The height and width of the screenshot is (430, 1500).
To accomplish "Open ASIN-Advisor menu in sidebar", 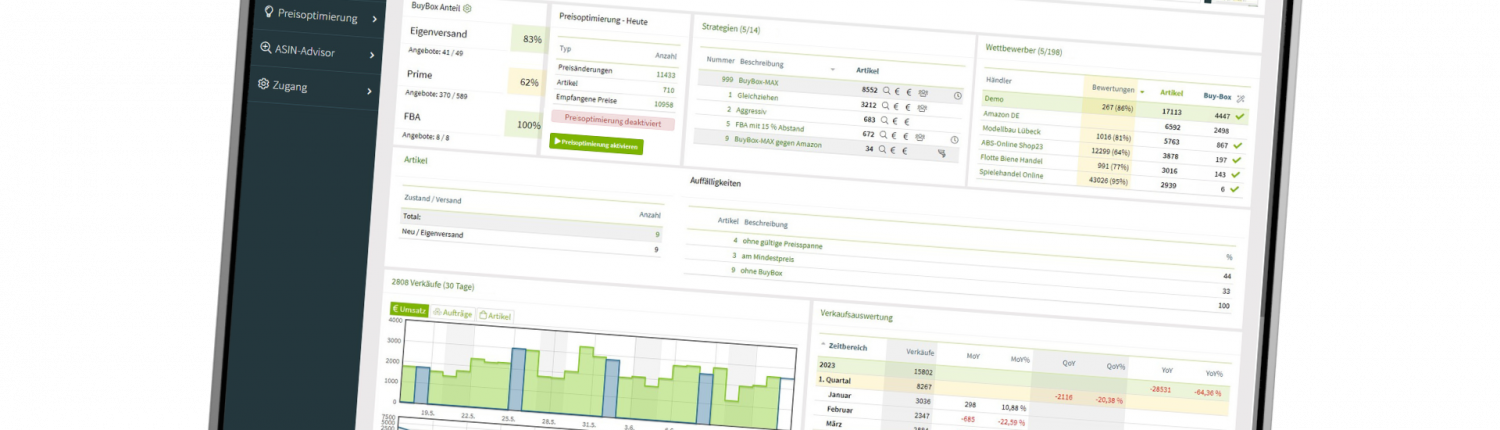I will [x=305, y=51].
